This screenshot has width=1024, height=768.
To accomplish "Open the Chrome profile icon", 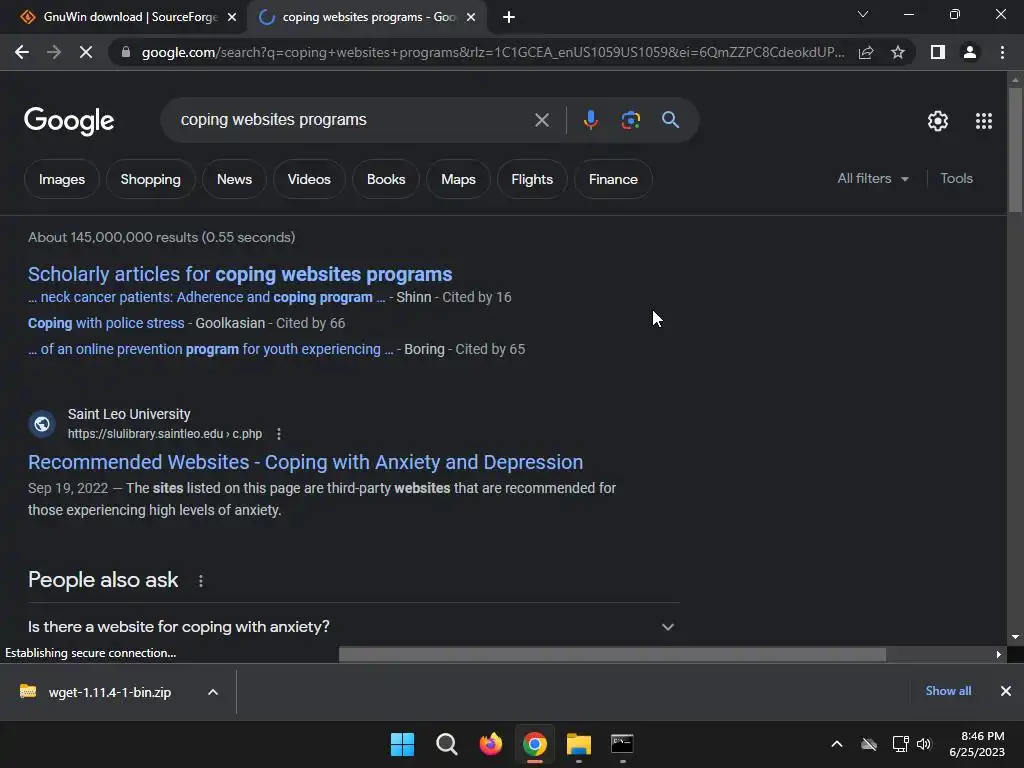I will (x=970, y=52).
